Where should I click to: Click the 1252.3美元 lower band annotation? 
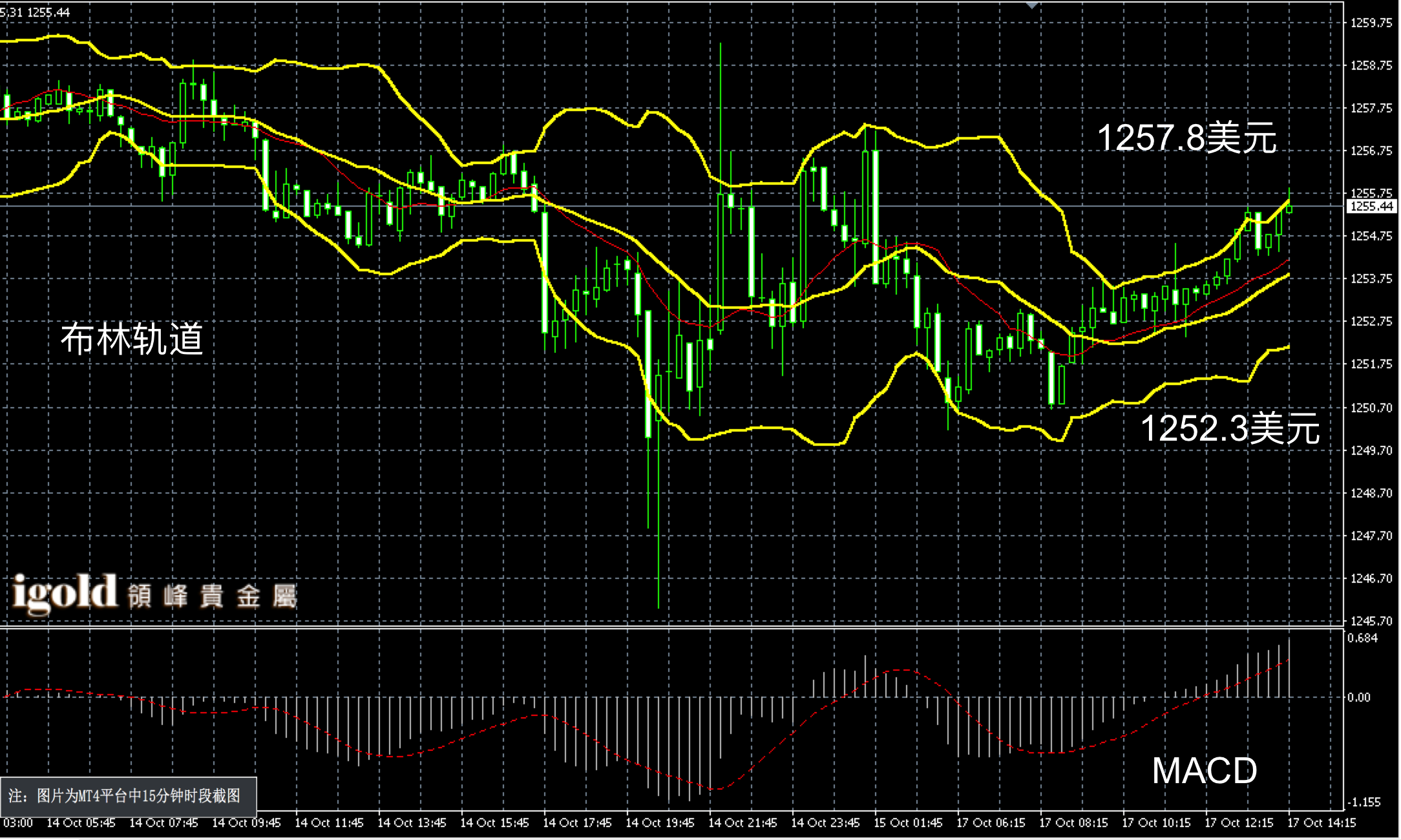coord(1229,428)
